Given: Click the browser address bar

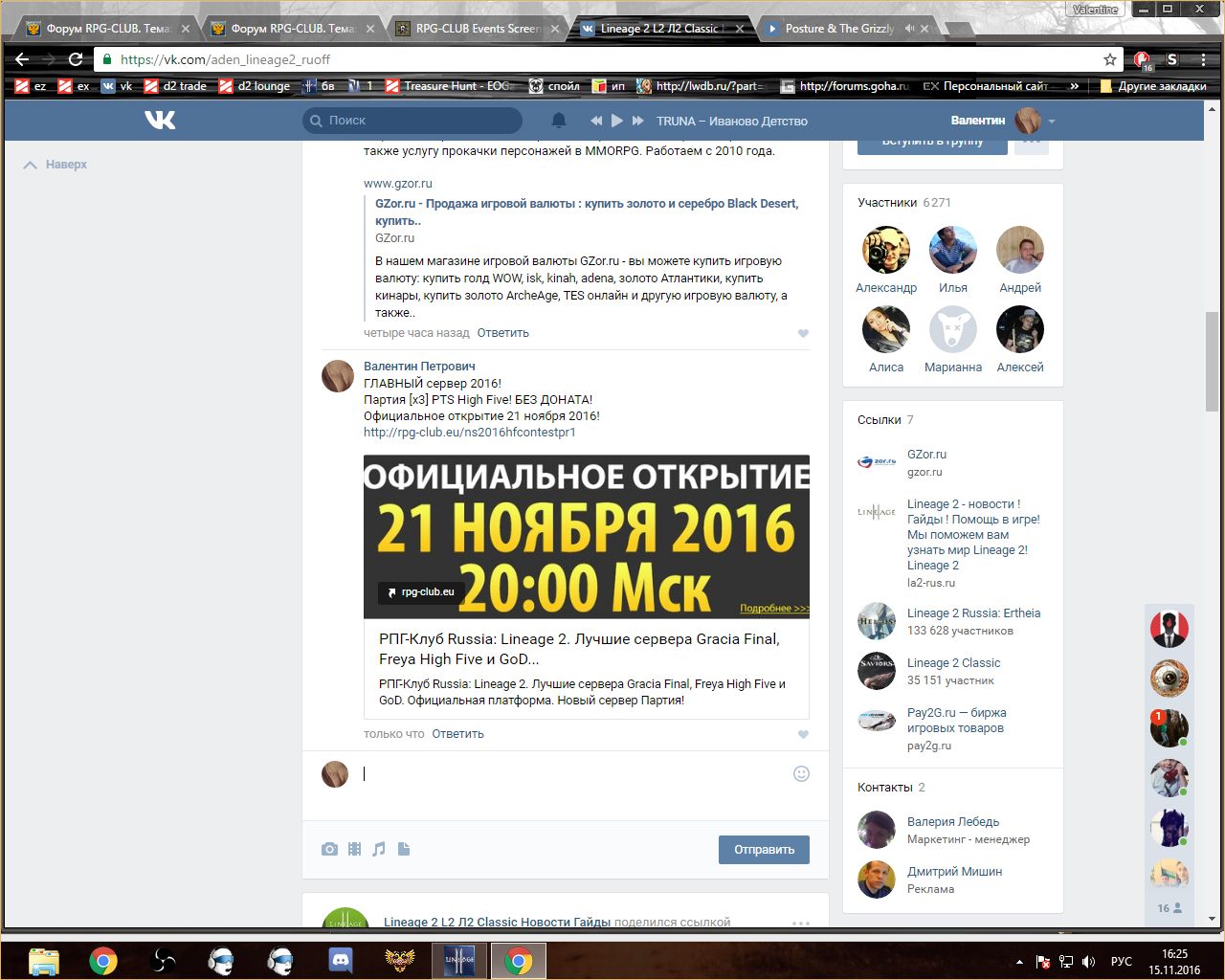Looking at the screenshot, I should 608,59.
